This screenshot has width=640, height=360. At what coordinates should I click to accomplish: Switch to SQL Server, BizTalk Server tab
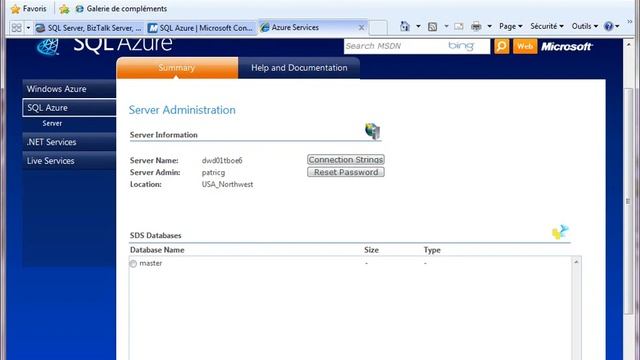point(89,28)
